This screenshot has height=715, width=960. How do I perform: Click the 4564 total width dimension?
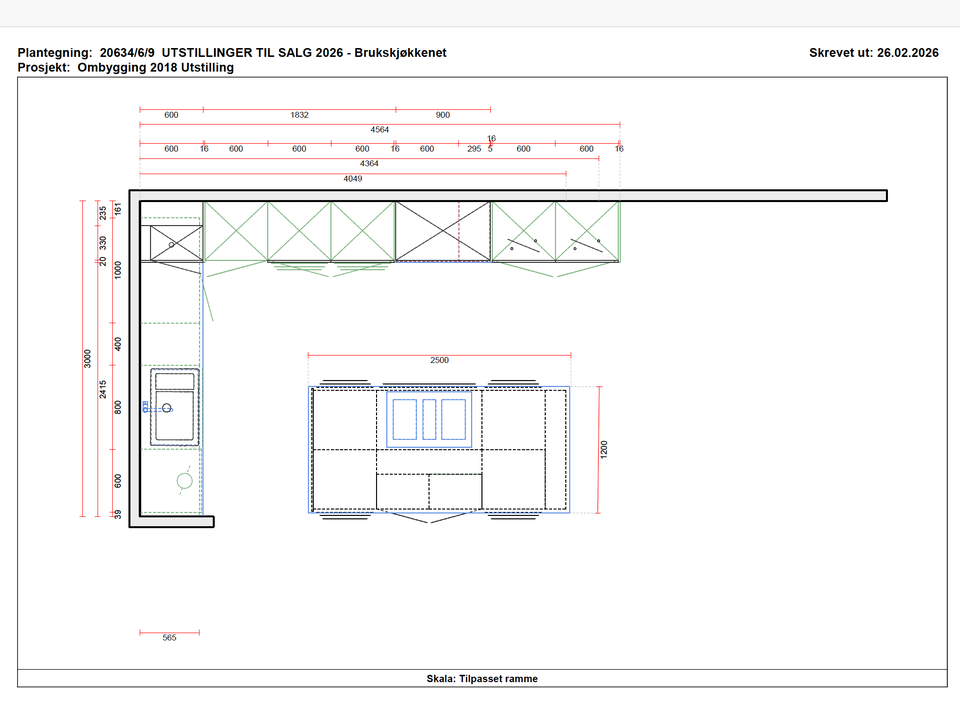pos(380,130)
